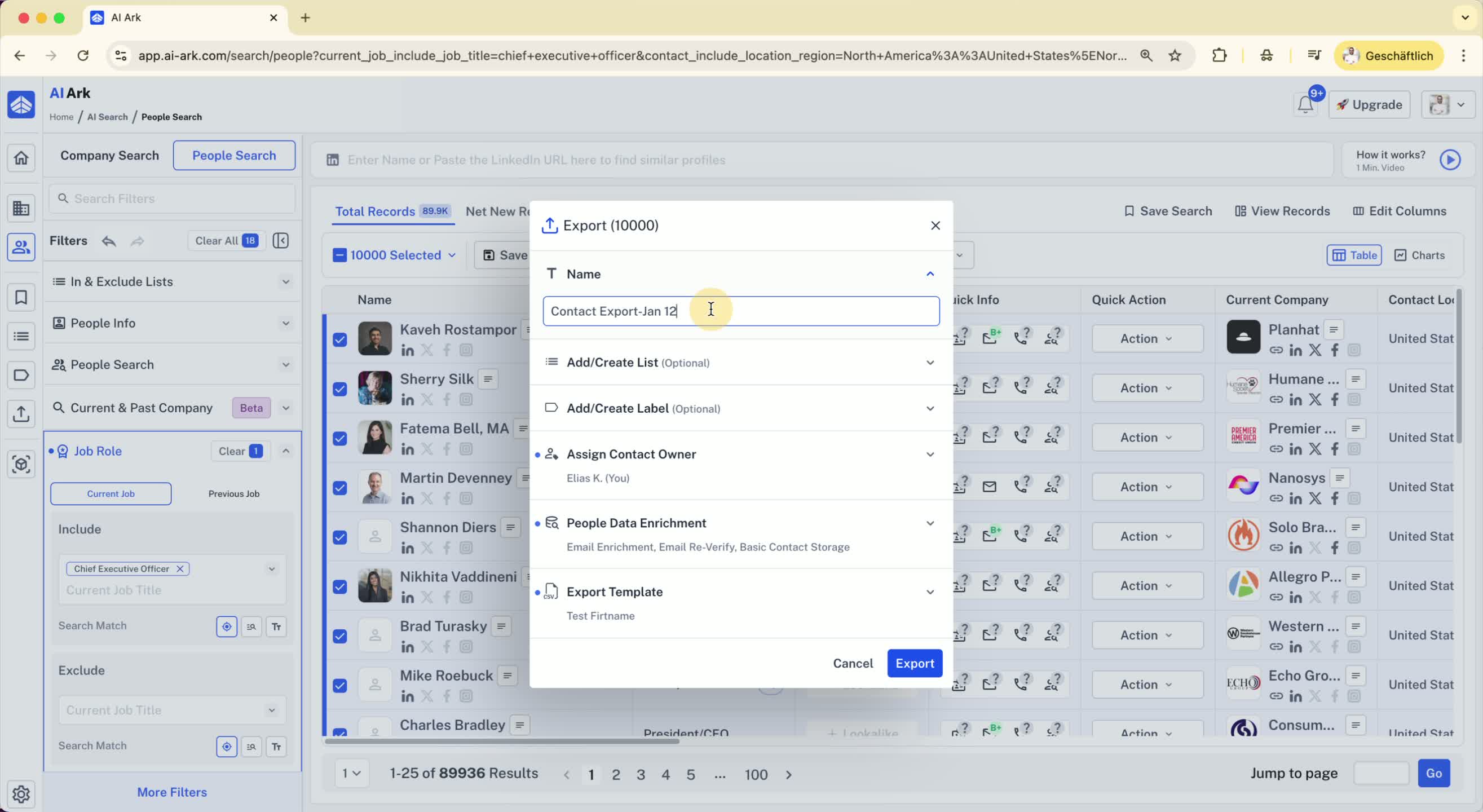Screen dimensions: 1483x812
Task: Click Cancel in export dialog
Action: point(853,663)
